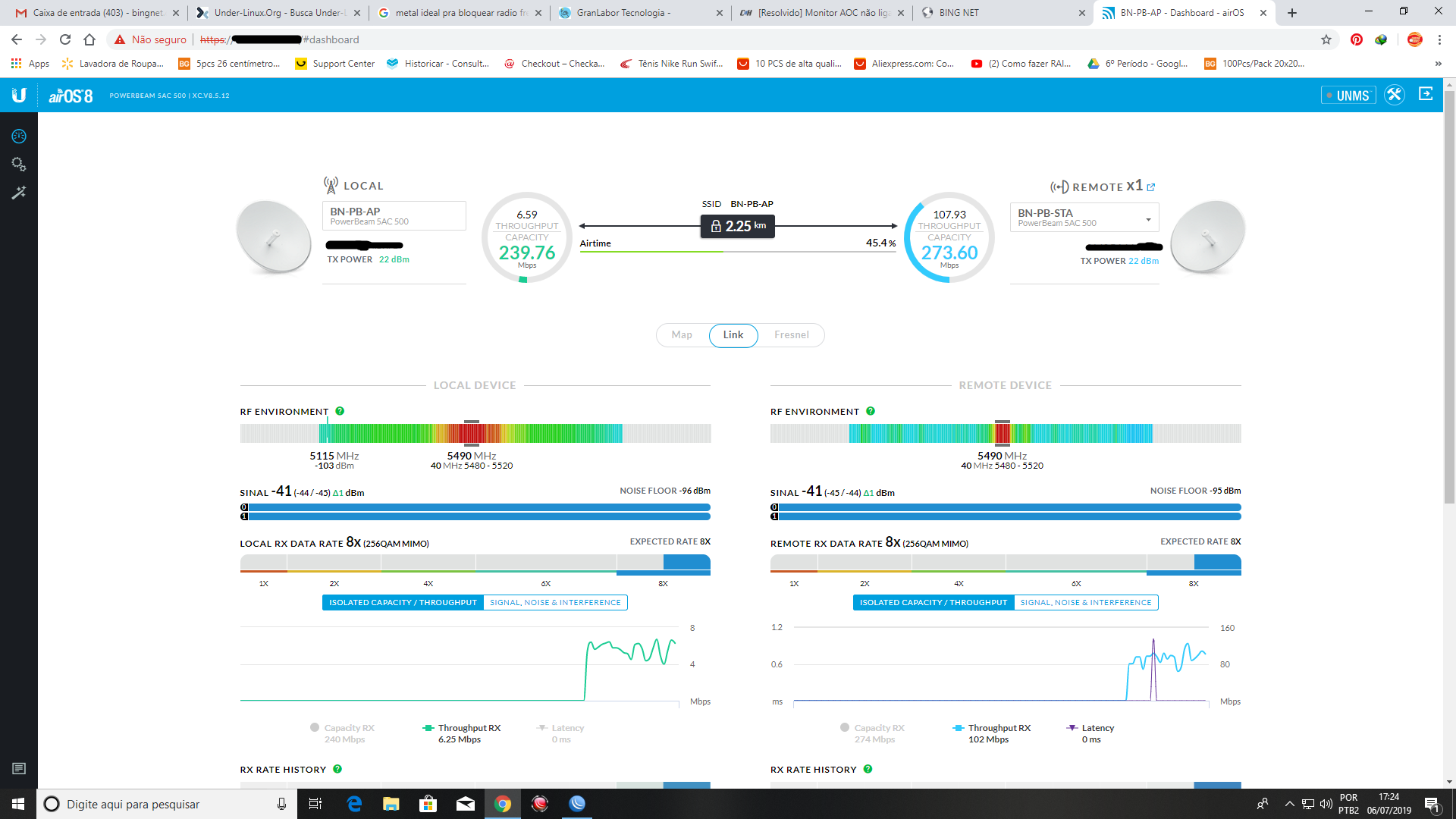
Task: Switch to the Map view tab
Action: click(x=682, y=335)
